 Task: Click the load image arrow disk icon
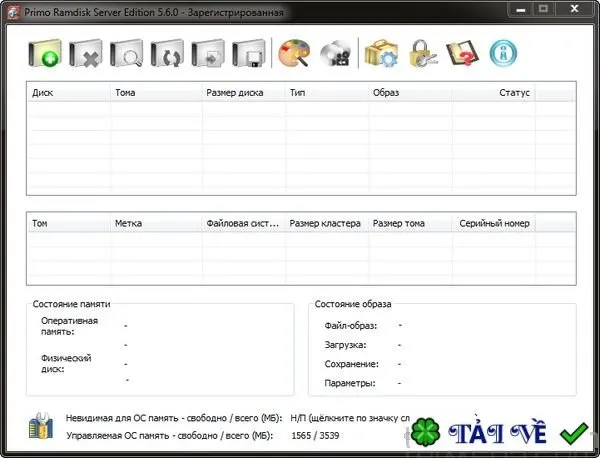pyautogui.click(x=208, y=53)
